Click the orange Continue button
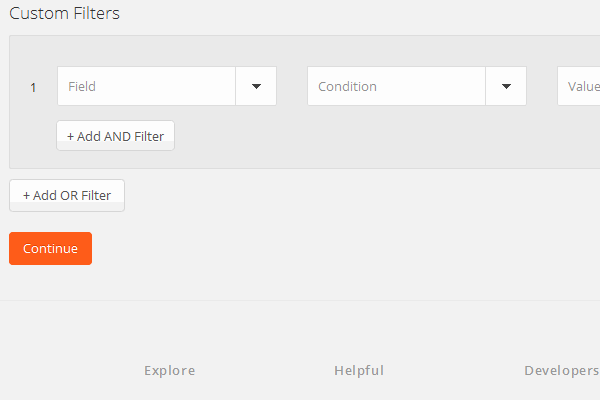 (50, 249)
